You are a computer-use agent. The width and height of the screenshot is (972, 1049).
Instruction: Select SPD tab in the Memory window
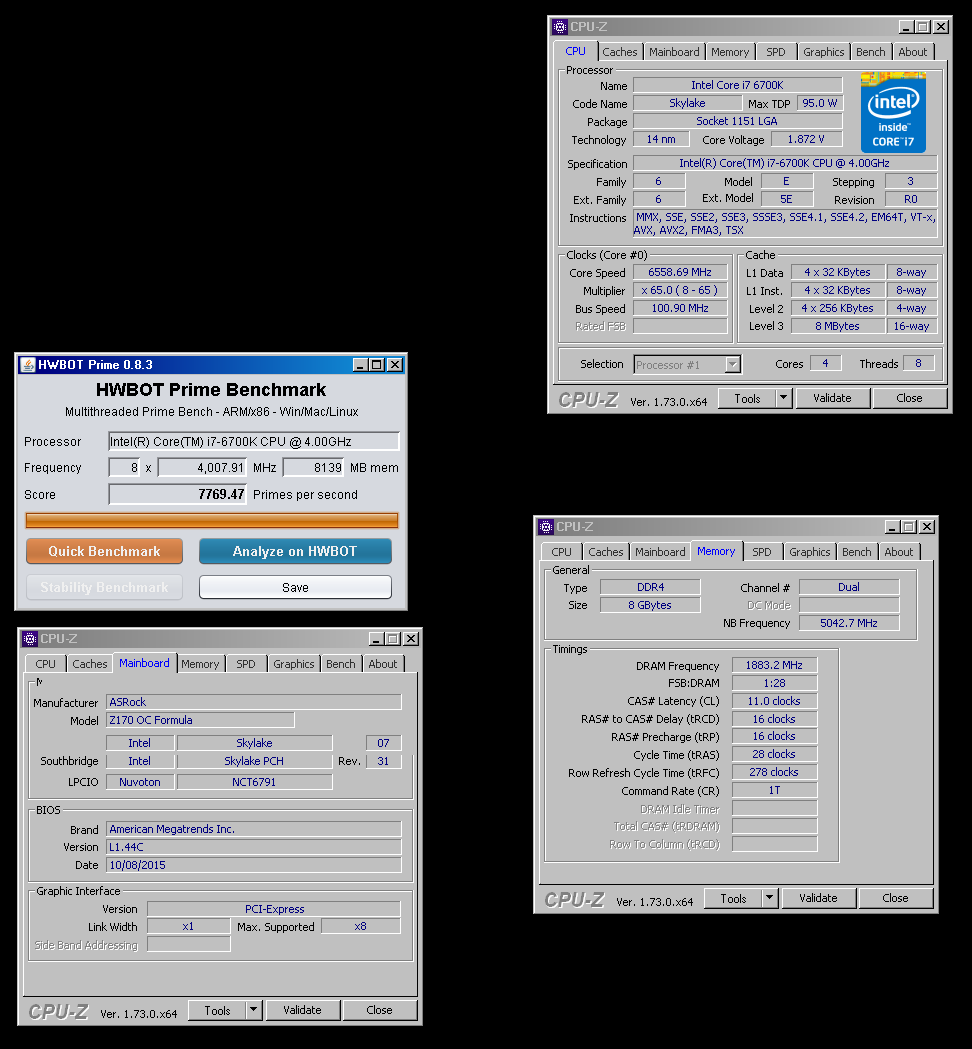[x=761, y=552]
